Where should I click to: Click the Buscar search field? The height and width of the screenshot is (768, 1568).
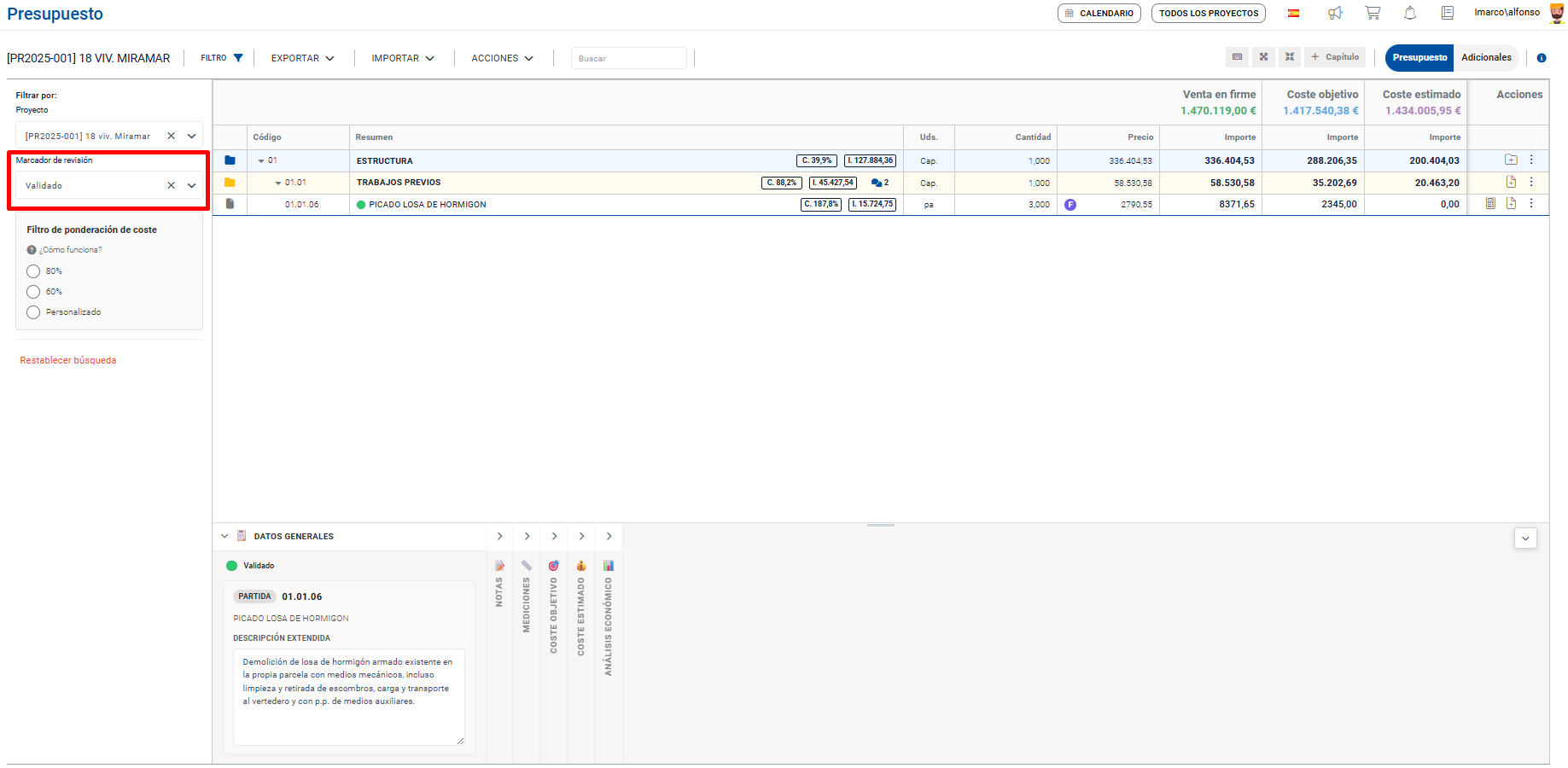coord(628,58)
